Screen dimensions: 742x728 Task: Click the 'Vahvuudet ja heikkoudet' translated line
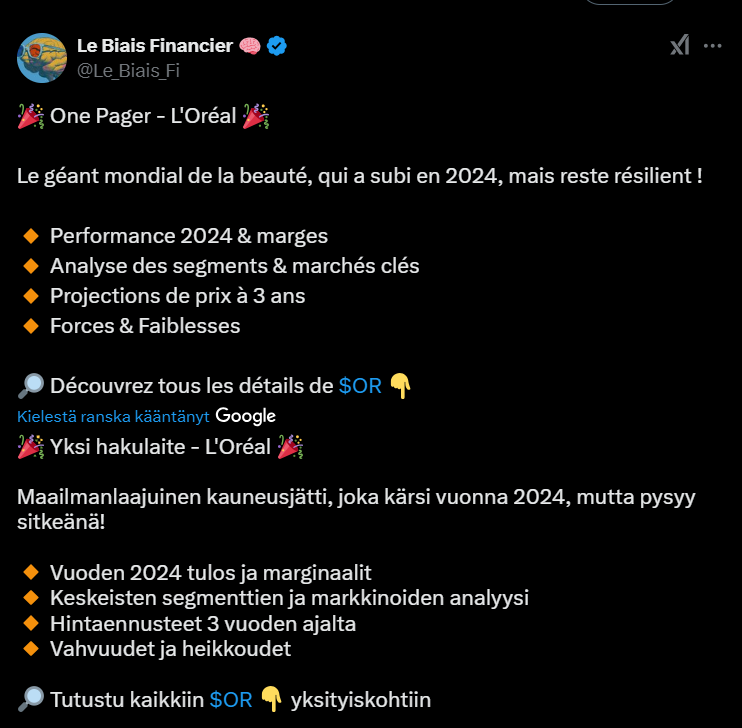(170, 649)
